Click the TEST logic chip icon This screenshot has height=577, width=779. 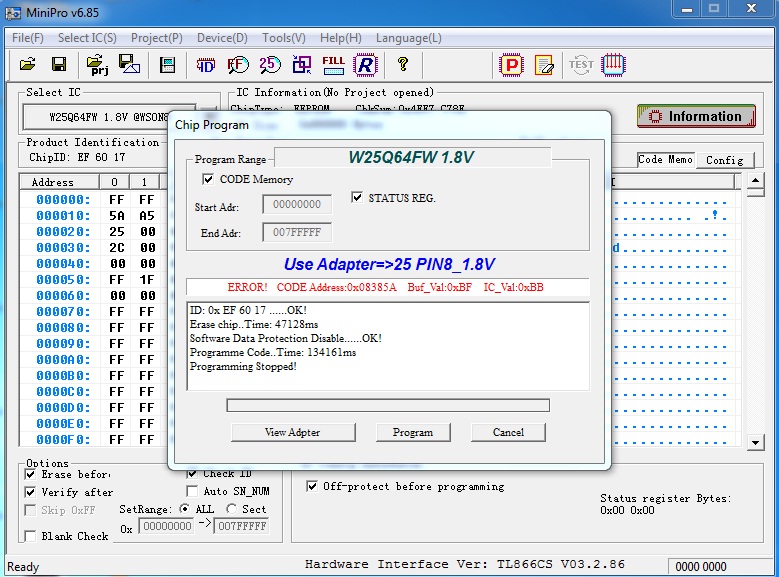580,65
